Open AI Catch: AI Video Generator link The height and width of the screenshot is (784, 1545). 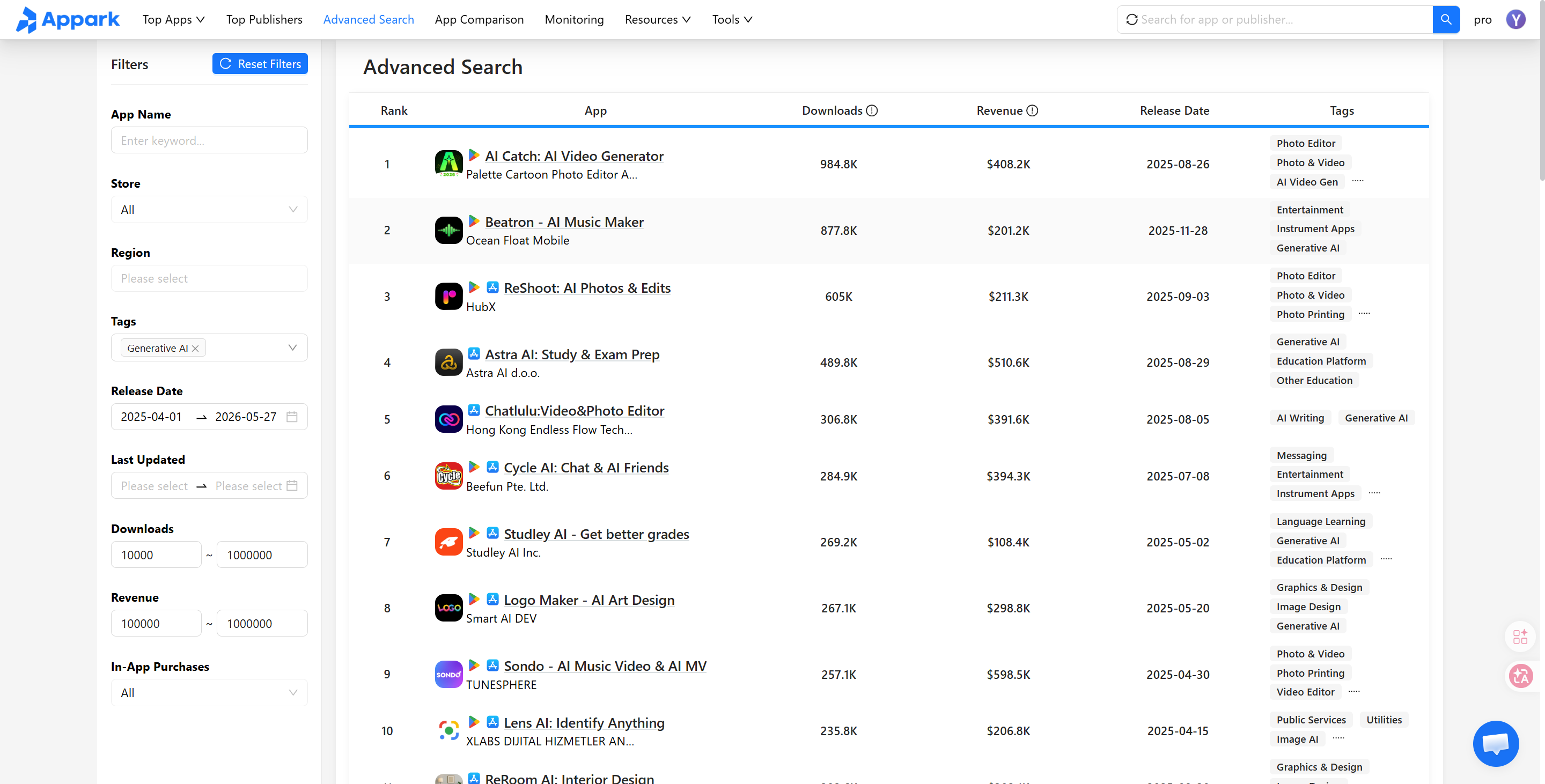[574, 157]
